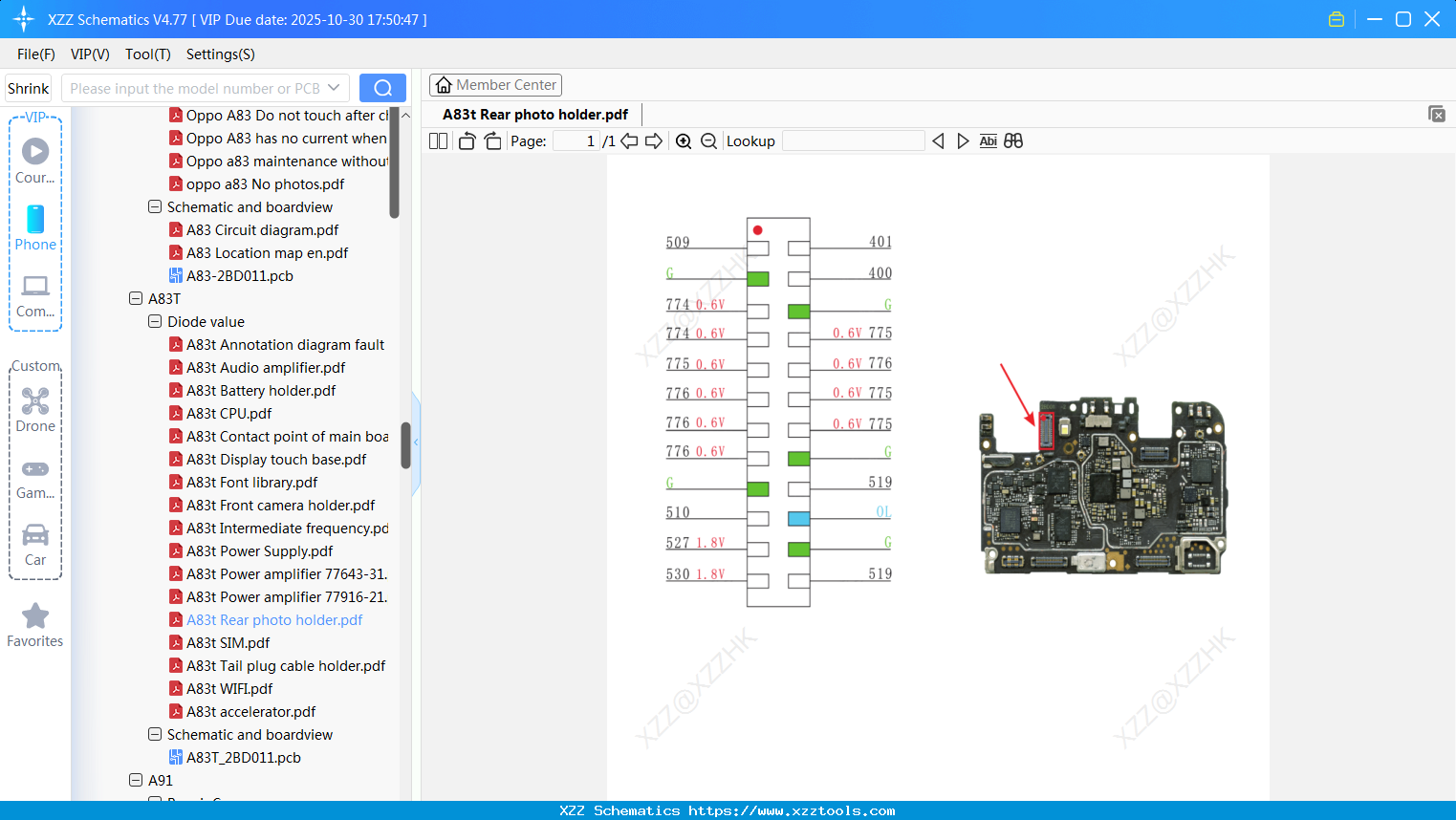Click the binoculars search icon

[1013, 141]
